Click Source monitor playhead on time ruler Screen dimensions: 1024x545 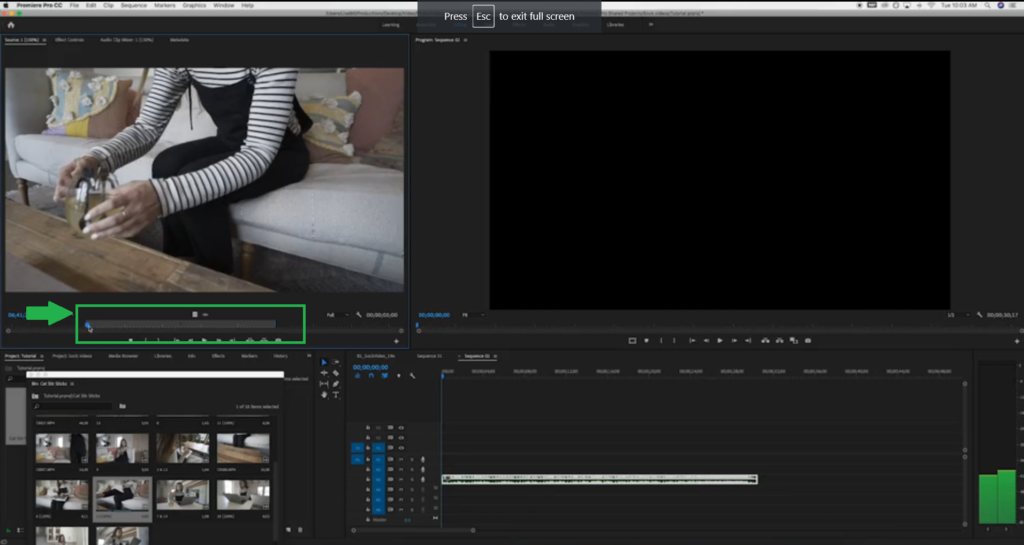88,324
